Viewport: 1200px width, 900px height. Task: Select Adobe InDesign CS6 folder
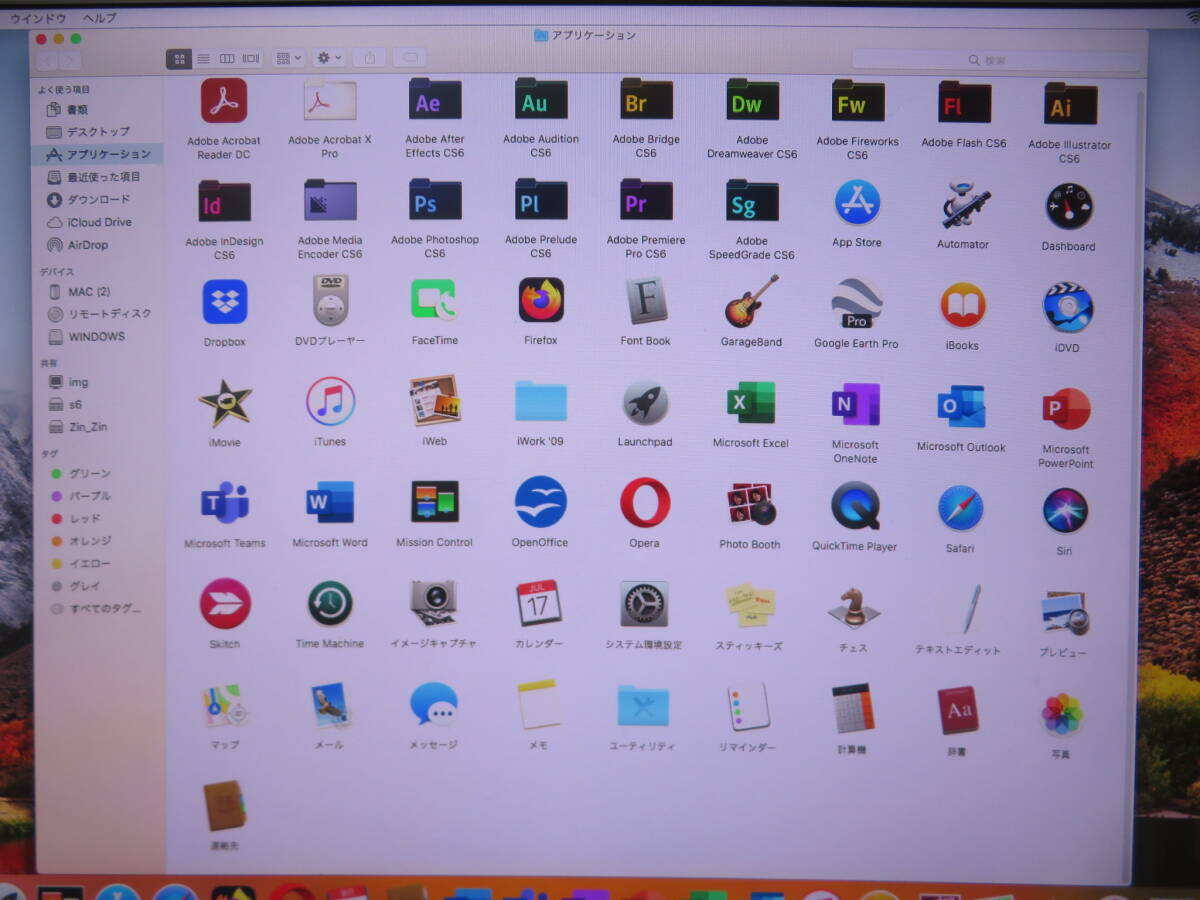224,202
